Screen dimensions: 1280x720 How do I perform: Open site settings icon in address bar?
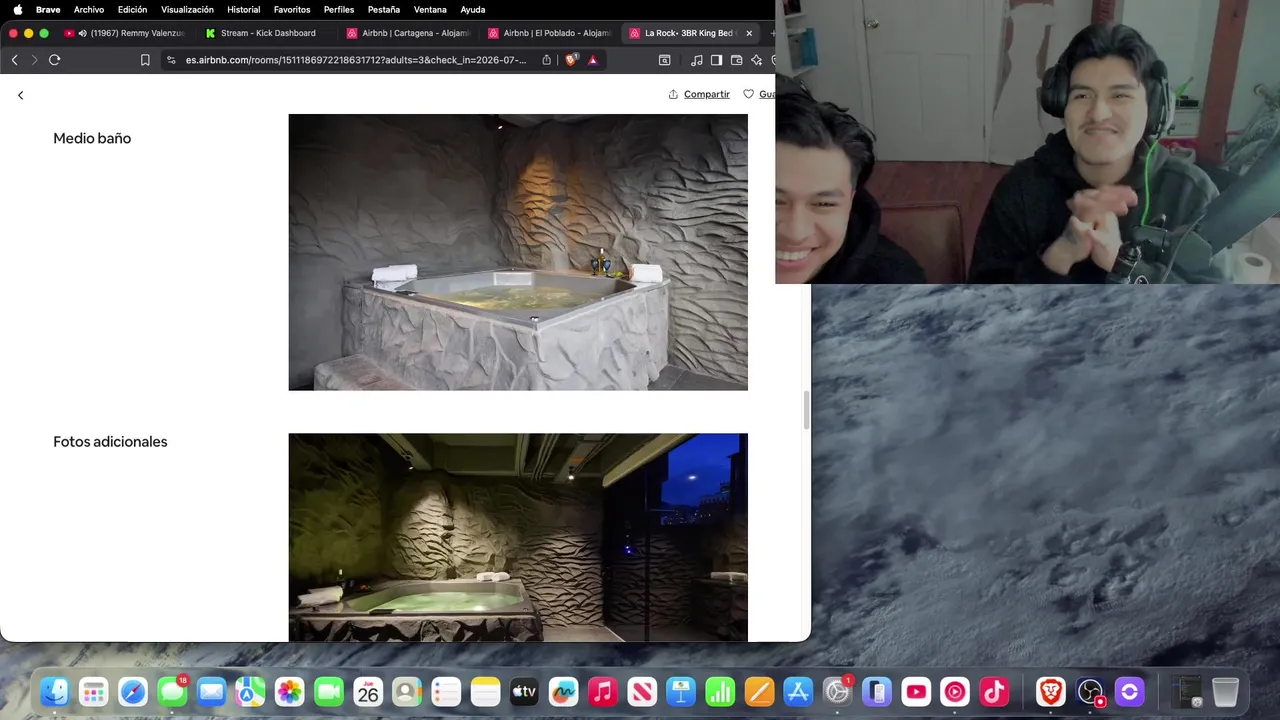point(171,60)
